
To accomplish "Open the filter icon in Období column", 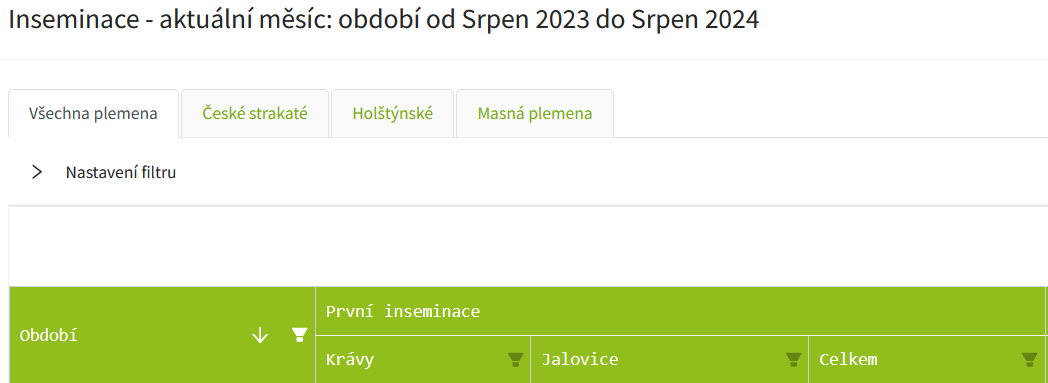I will [300, 336].
